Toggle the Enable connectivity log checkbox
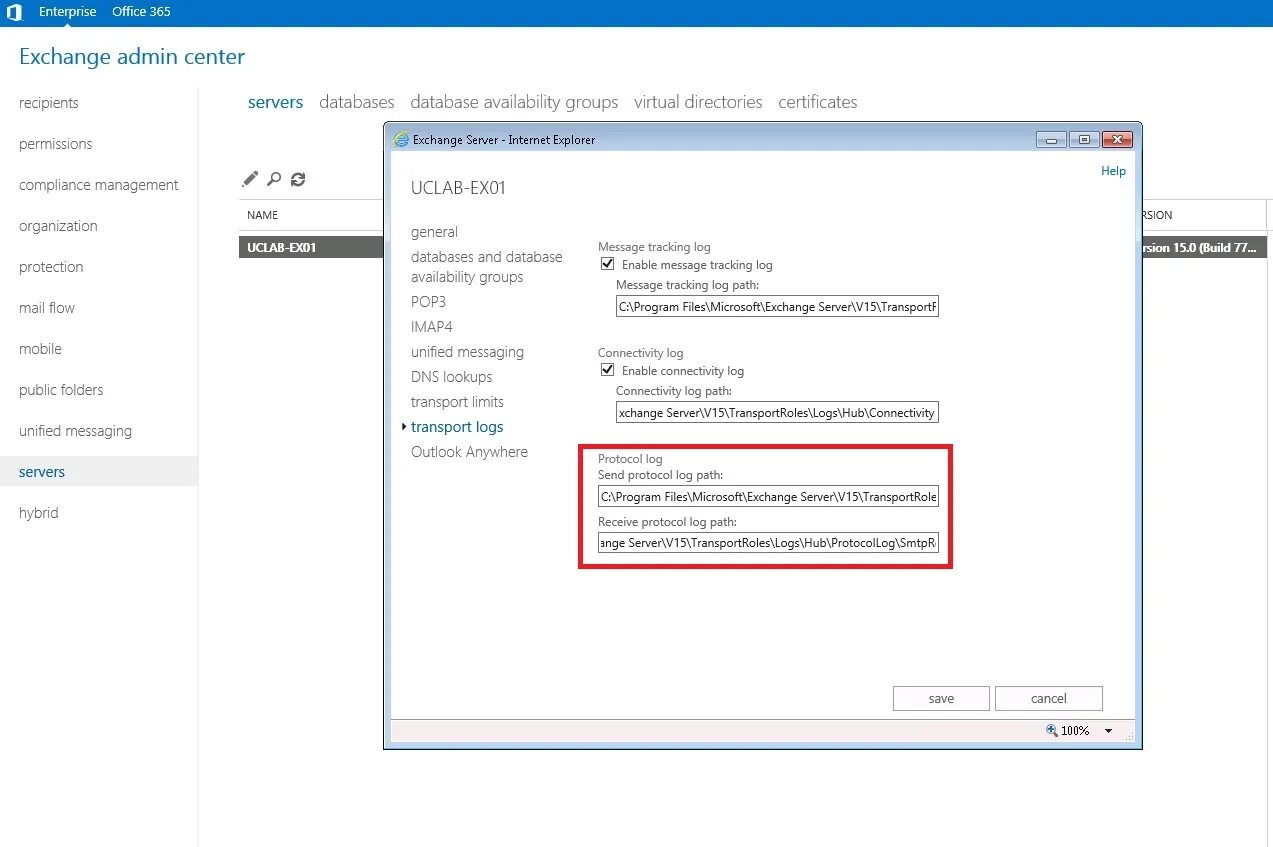Screen dimensions: 1273x847 pos(607,371)
